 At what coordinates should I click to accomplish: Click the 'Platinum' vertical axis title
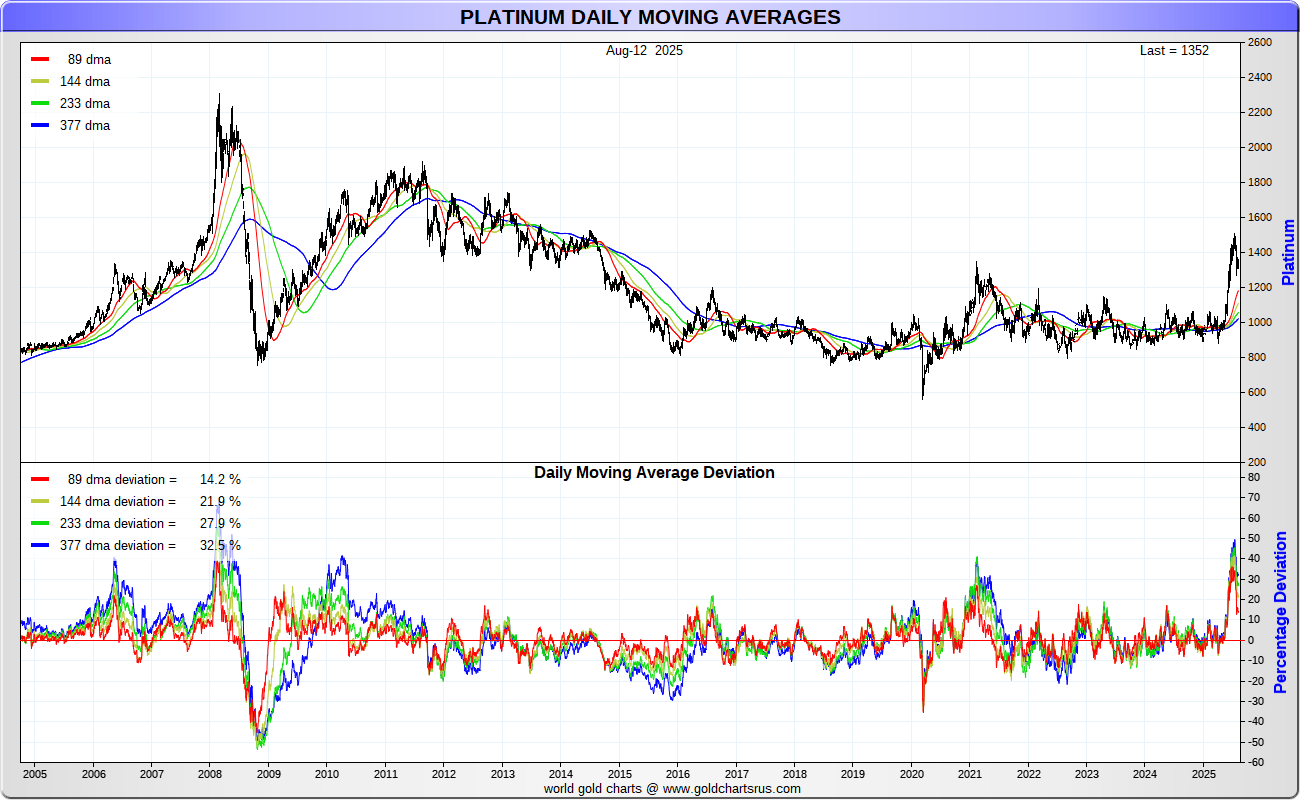click(x=1288, y=252)
